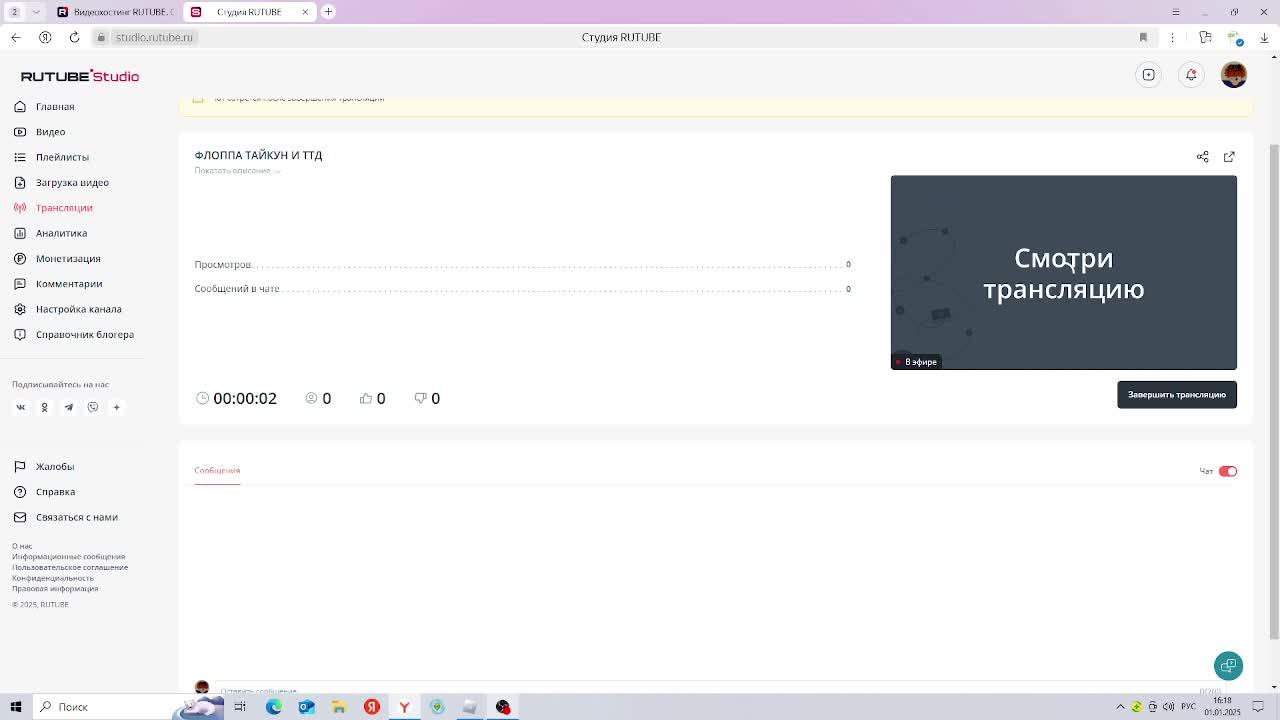Screen dimensions: 1280x720
Task: Open Аналитика in the sidebar
Action: pos(50,233)
